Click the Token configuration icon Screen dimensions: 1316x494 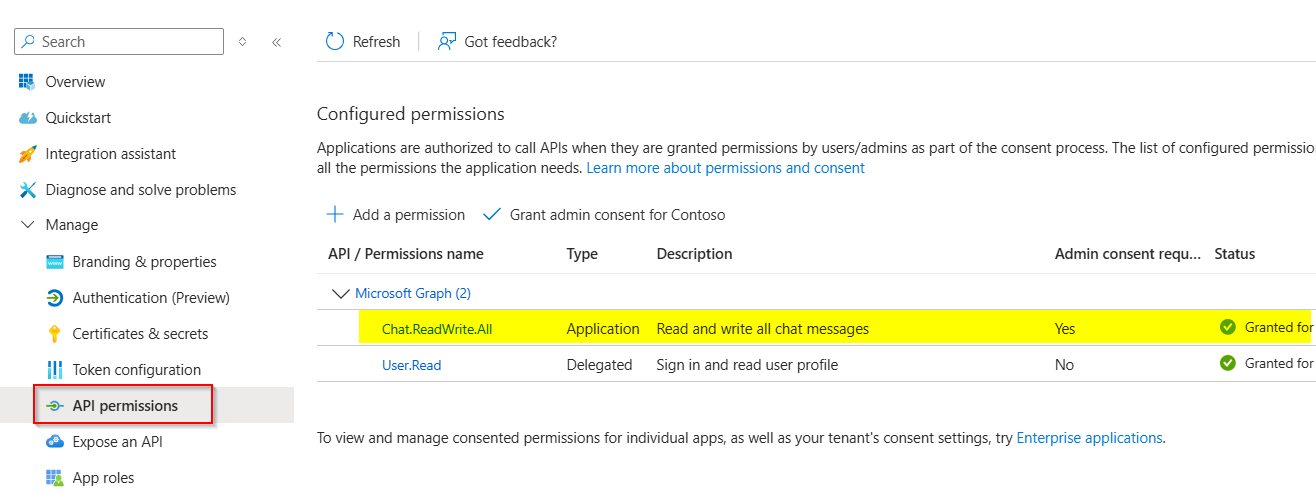click(54, 370)
